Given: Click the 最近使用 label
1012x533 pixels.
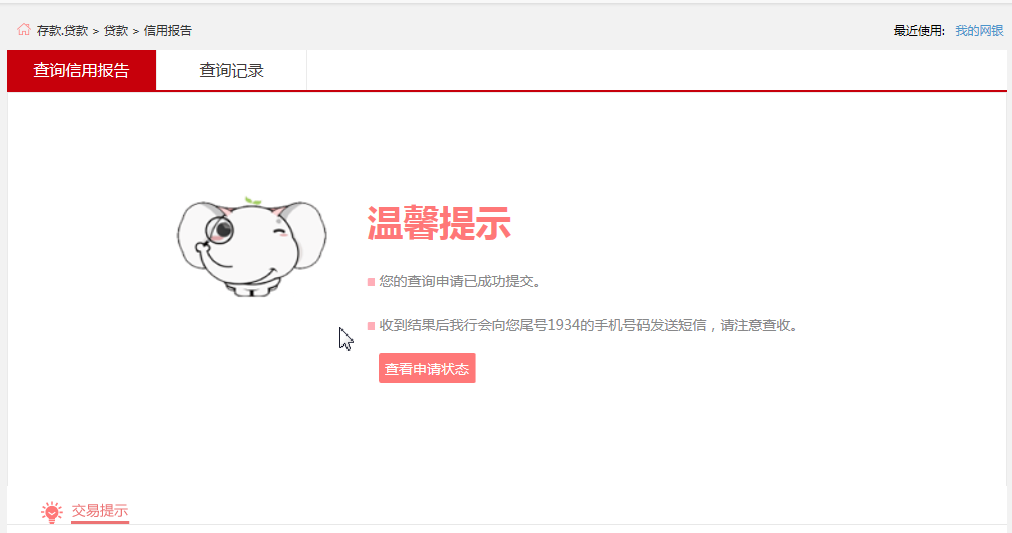Looking at the screenshot, I should [x=919, y=30].
